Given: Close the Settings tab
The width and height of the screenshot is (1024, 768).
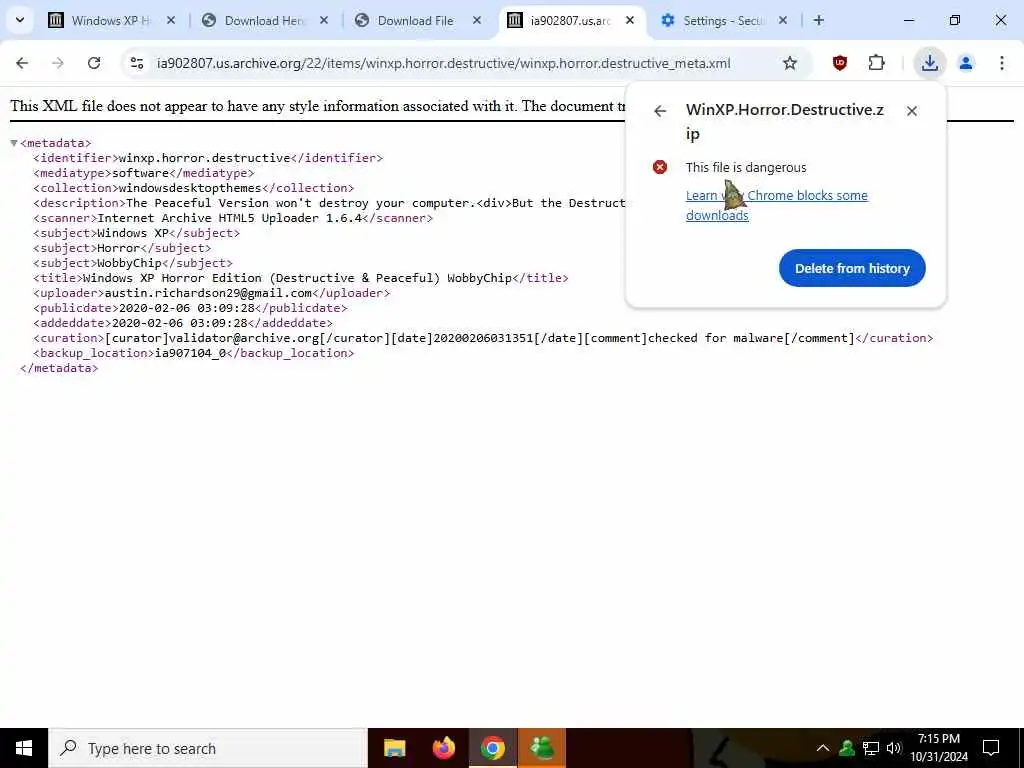Looking at the screenshot, I should [x=782, y=20].
